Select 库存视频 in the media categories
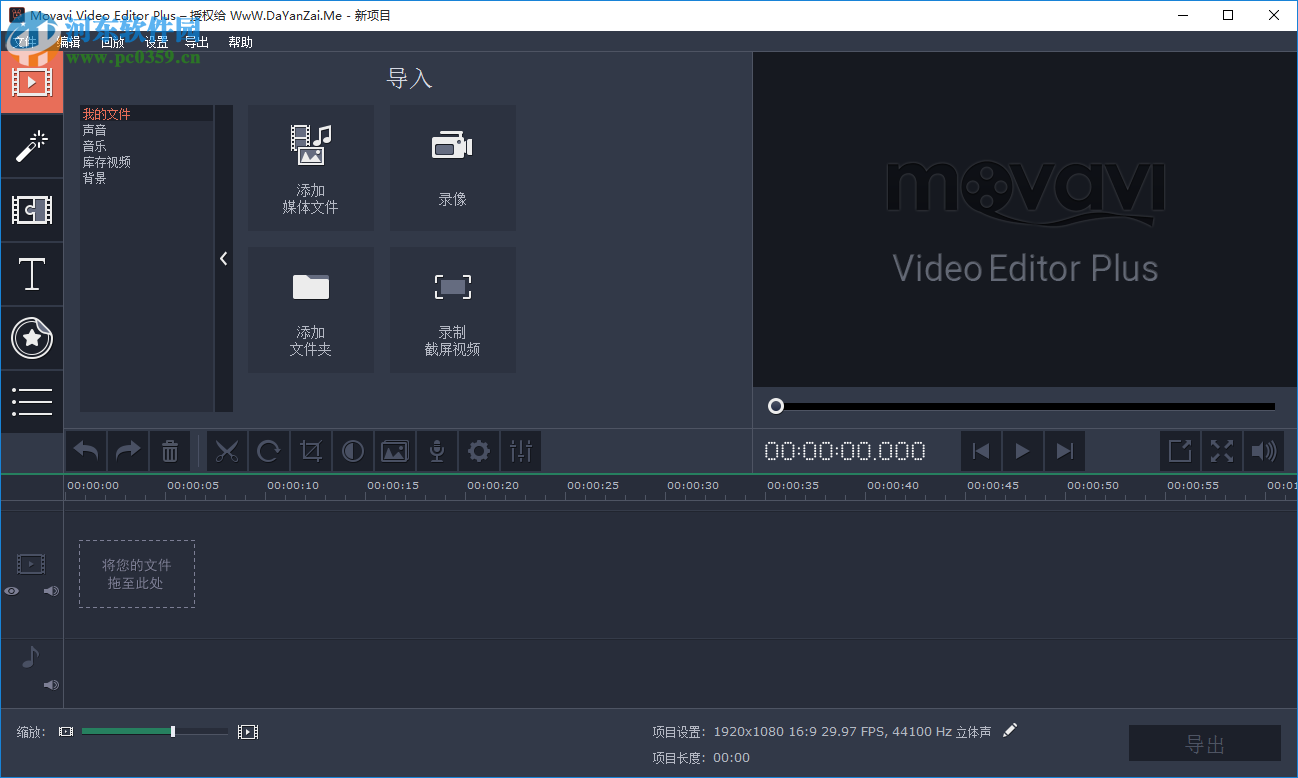This screenshot has width=1298, height=778. pyautogui.click(x=107, y=161)
